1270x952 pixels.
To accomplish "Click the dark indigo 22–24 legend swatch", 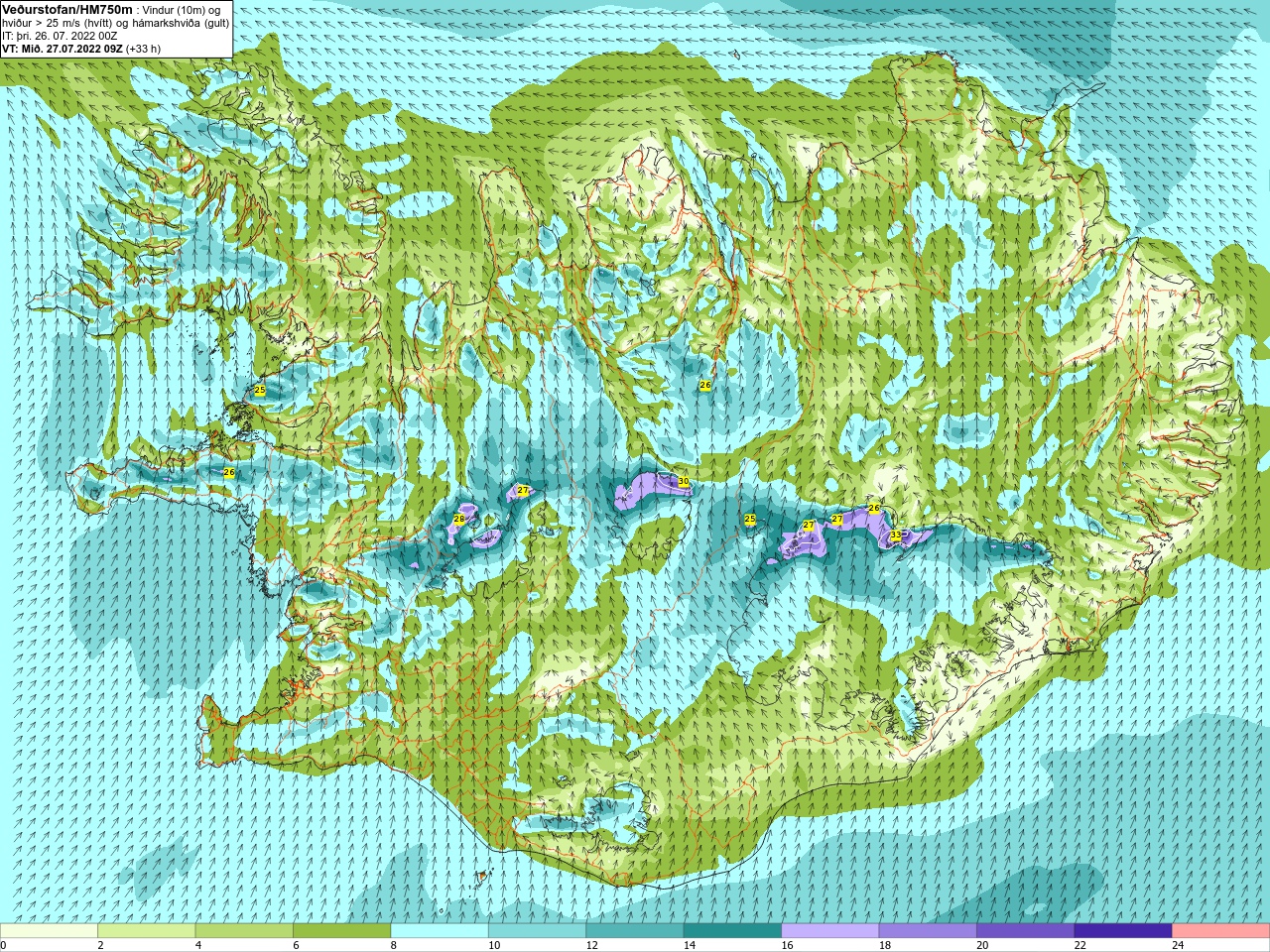I will [1123, 930].
